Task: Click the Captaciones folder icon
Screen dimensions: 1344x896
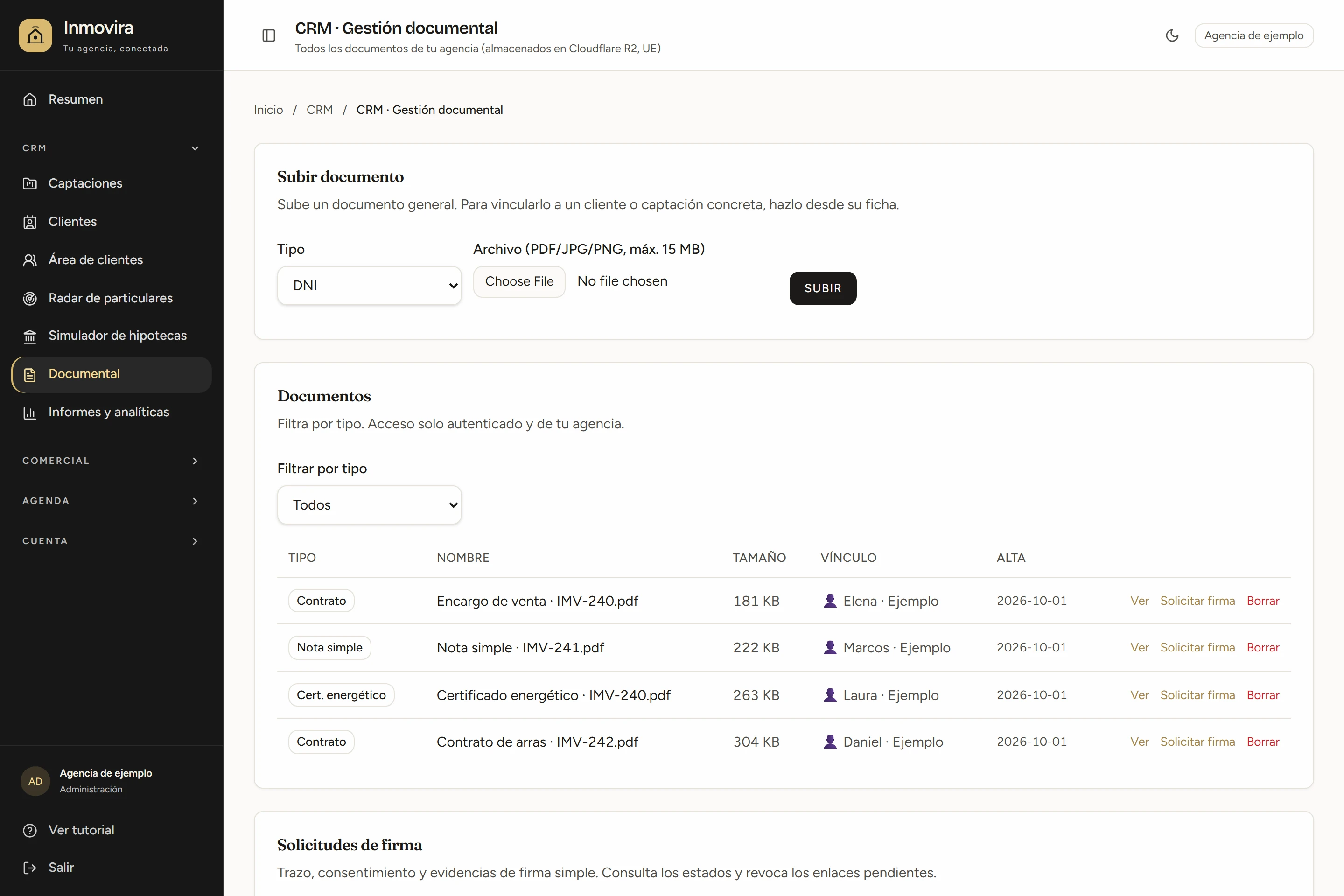Action: click(30, 183)
